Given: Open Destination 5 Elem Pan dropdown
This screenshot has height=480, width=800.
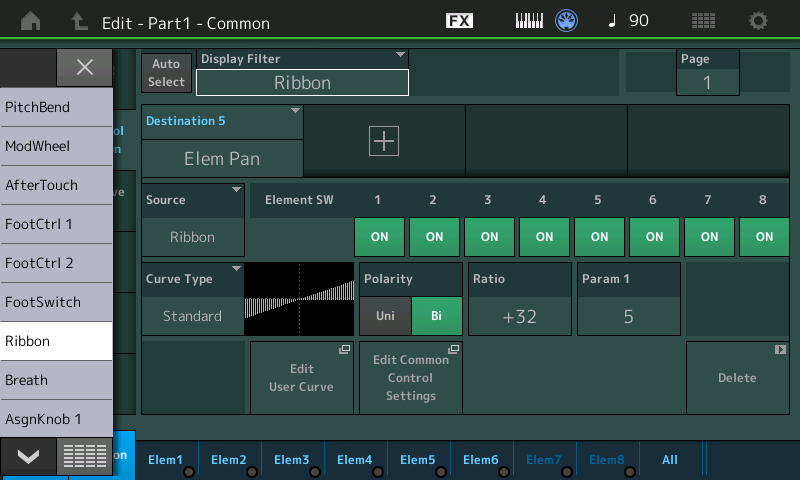Looking at the screenshot, I should pos(222,140).
